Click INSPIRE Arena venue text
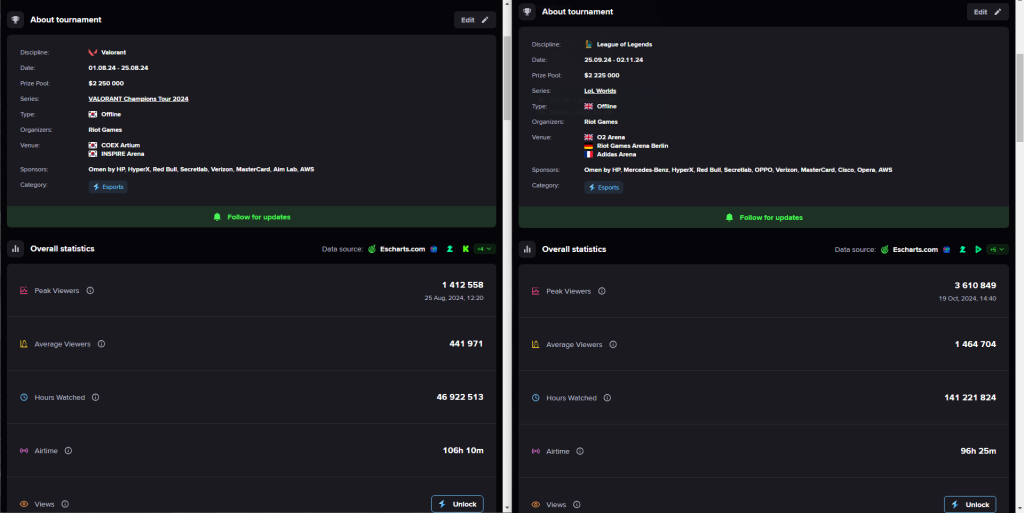The image size is (1024, 513). click(x=123, y=154)
